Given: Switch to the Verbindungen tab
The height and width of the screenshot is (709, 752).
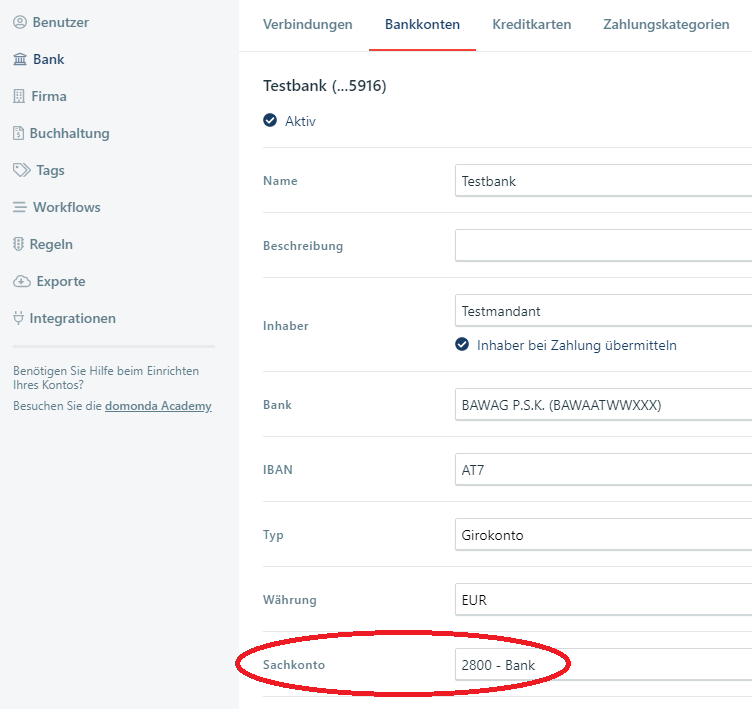Looking at the screenshot, I should coord(307,25).
